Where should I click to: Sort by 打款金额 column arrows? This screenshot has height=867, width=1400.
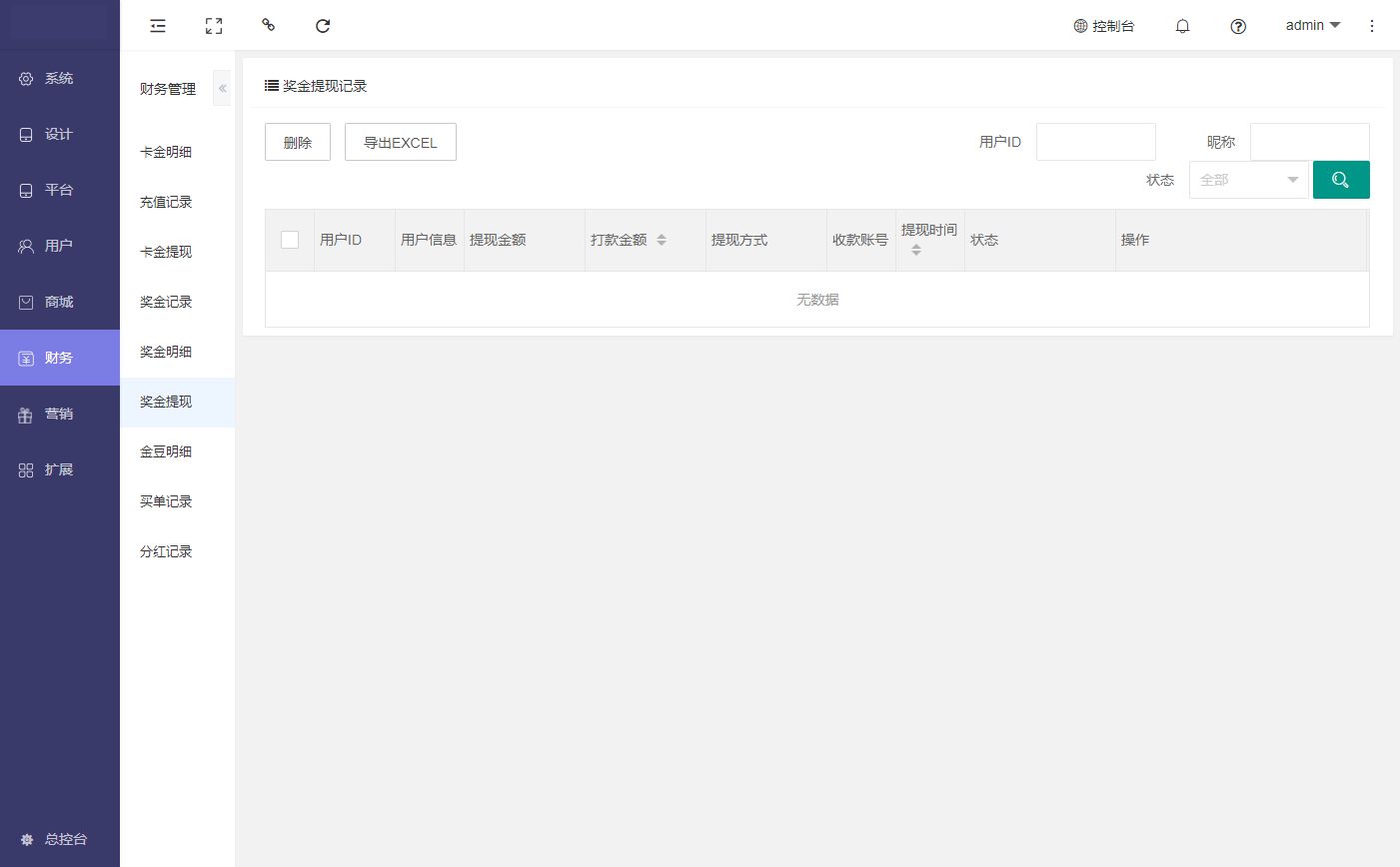[662, 240]
